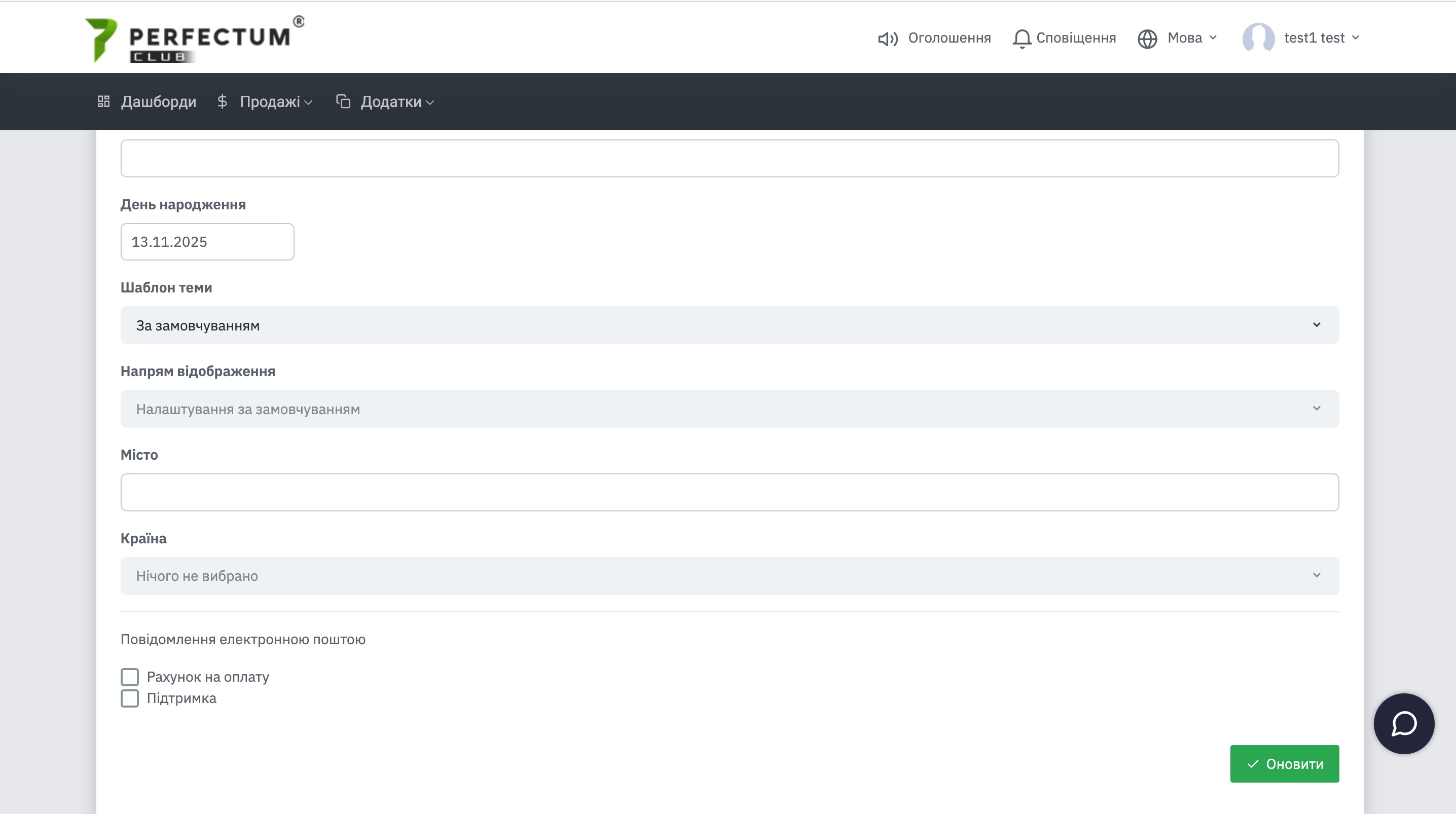Click the Perfectum Club logo
The image size is (1456, 814).
[x=195, y=39]
